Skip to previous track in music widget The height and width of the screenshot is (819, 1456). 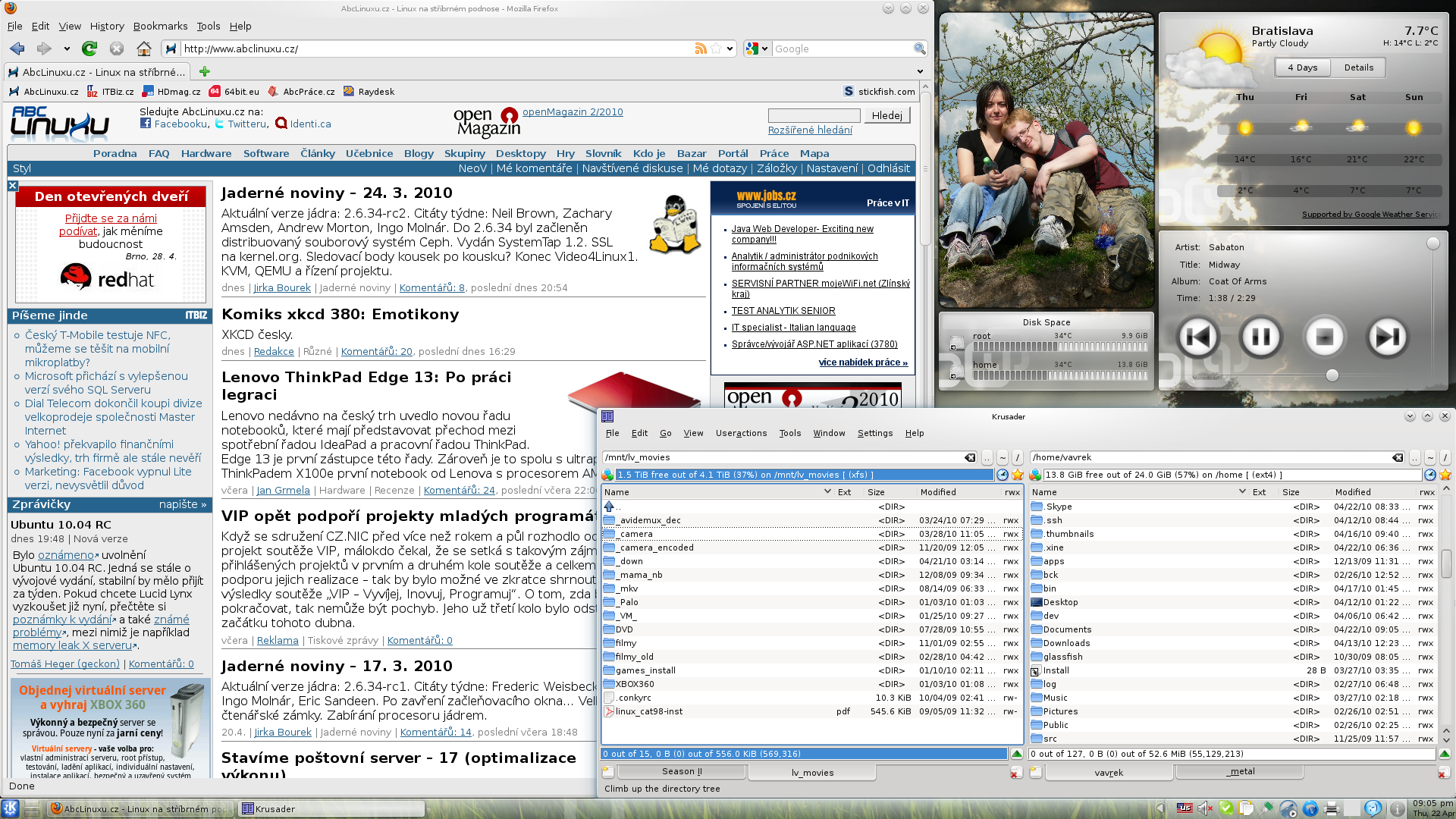[x=1197, y=337]
